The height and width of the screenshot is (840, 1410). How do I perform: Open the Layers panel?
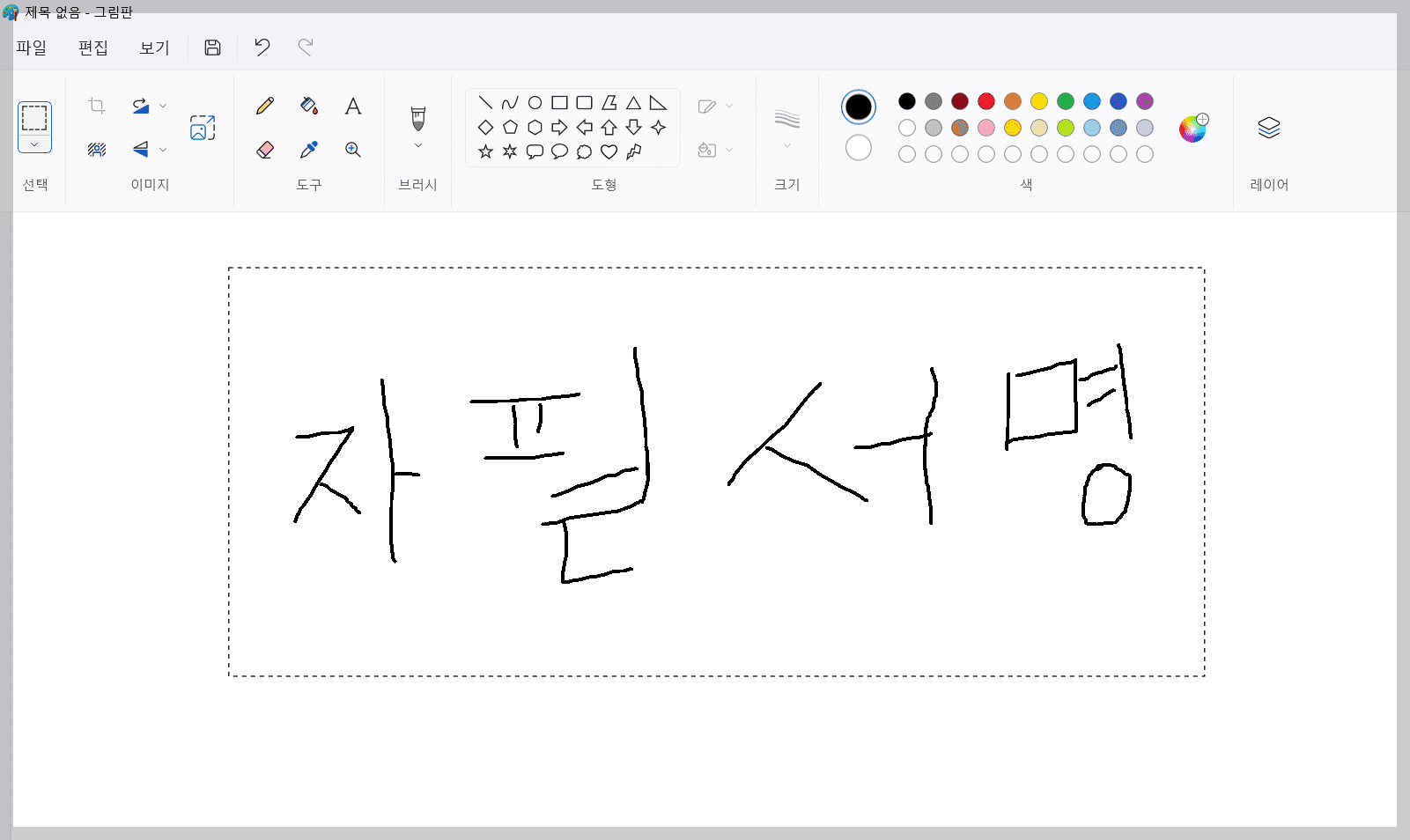click(x=1268, y=128)
